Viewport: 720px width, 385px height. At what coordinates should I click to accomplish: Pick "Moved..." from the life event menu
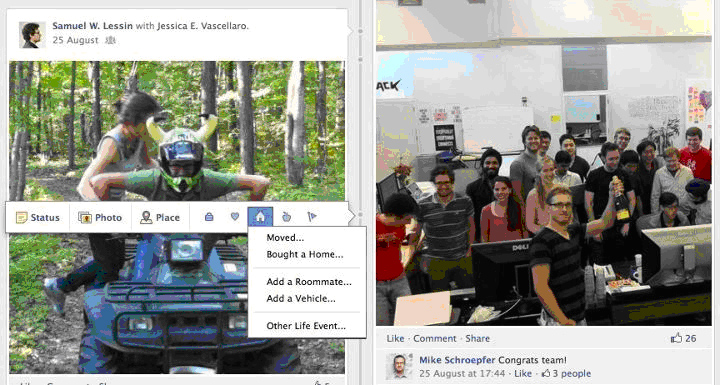click(x=285, y=238)
